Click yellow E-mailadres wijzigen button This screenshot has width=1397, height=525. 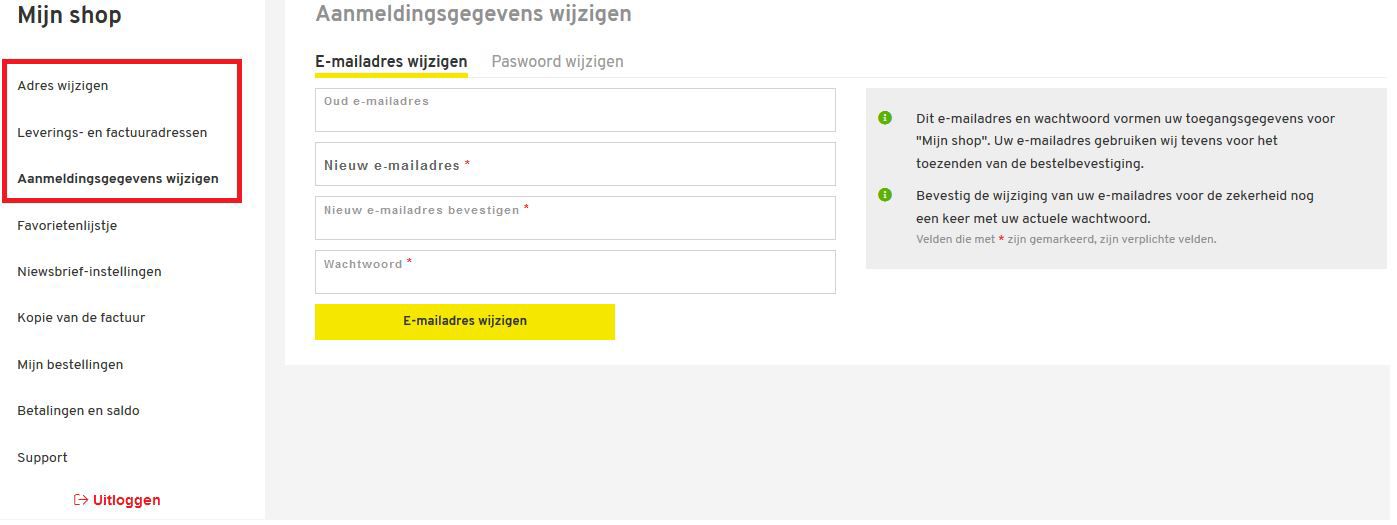pos(465,322)
